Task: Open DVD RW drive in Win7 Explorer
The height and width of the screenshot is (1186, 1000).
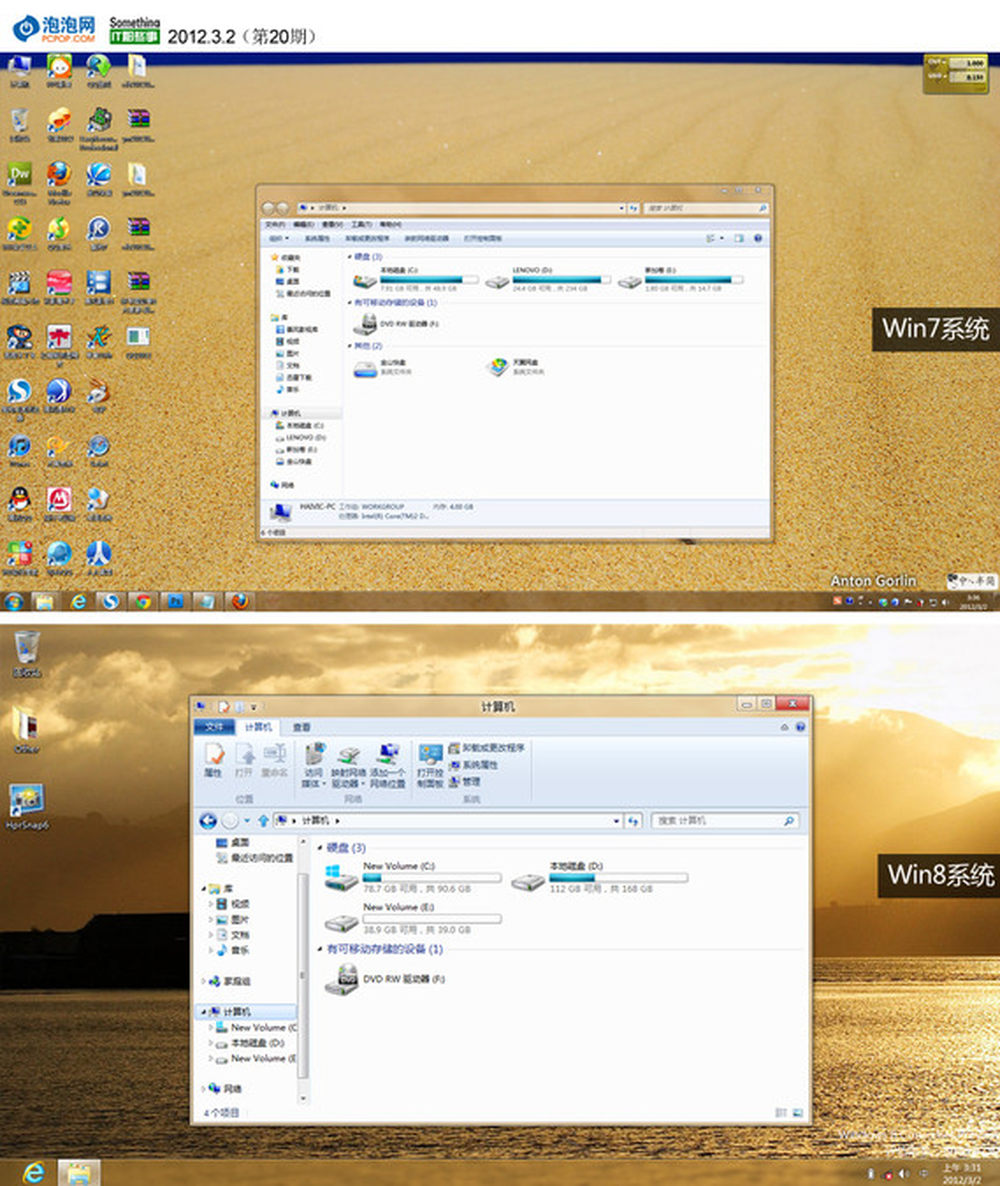Action: pos(396,324)
